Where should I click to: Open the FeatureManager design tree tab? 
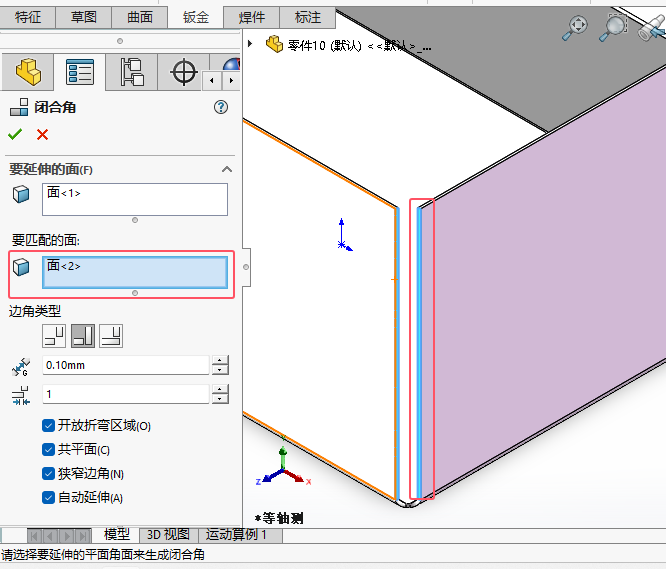coord(28,72)
